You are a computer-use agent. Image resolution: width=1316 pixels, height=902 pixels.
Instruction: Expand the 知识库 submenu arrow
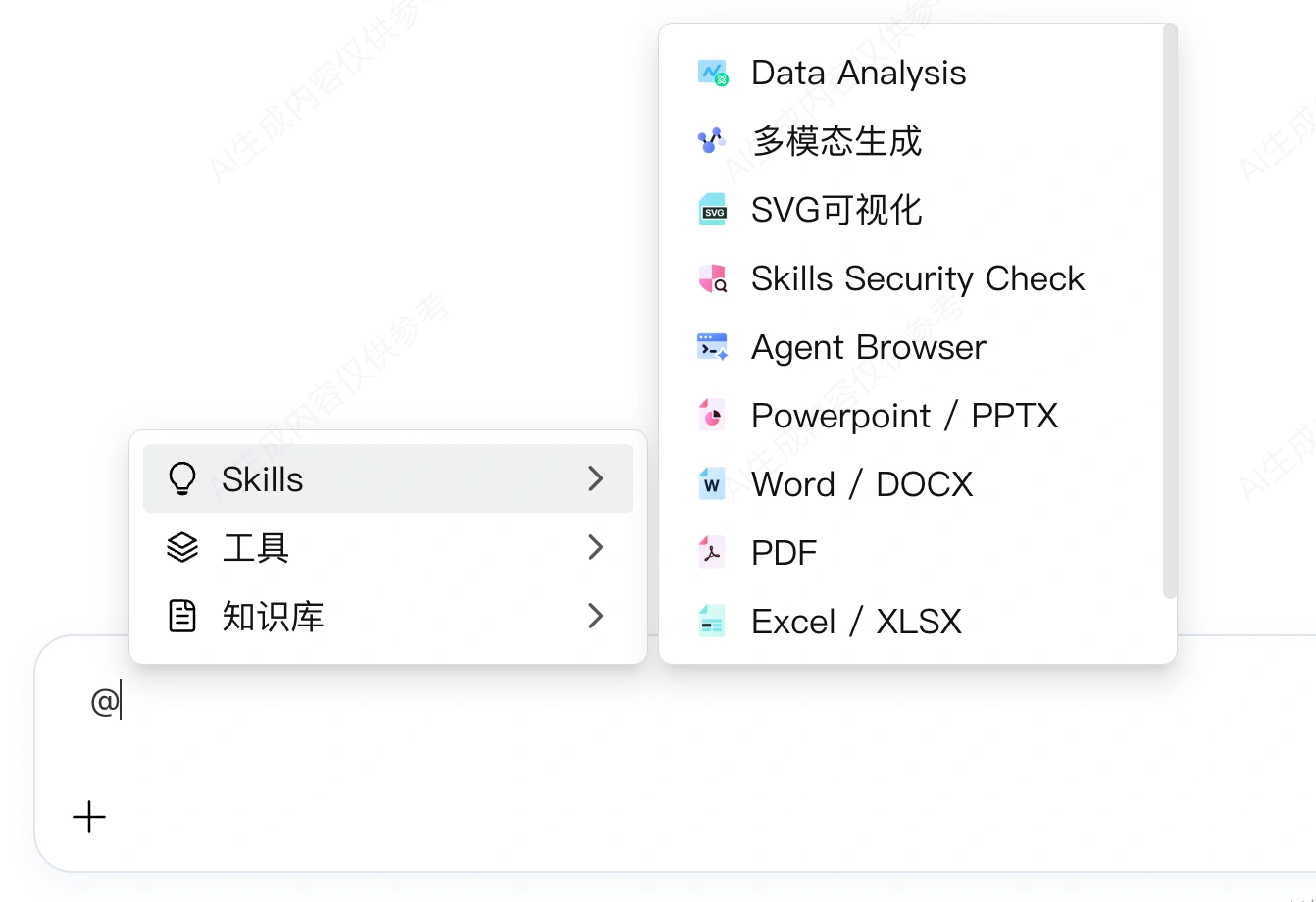[595, 616]
